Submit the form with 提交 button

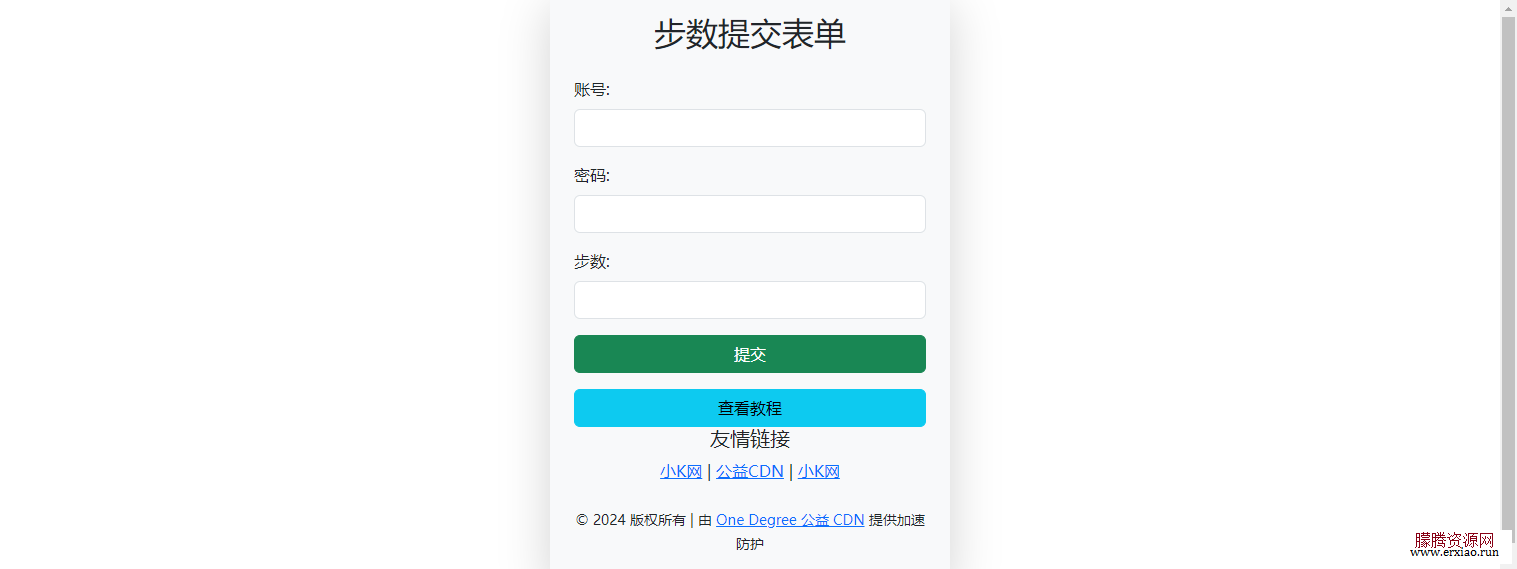click(x=750, y=354)
